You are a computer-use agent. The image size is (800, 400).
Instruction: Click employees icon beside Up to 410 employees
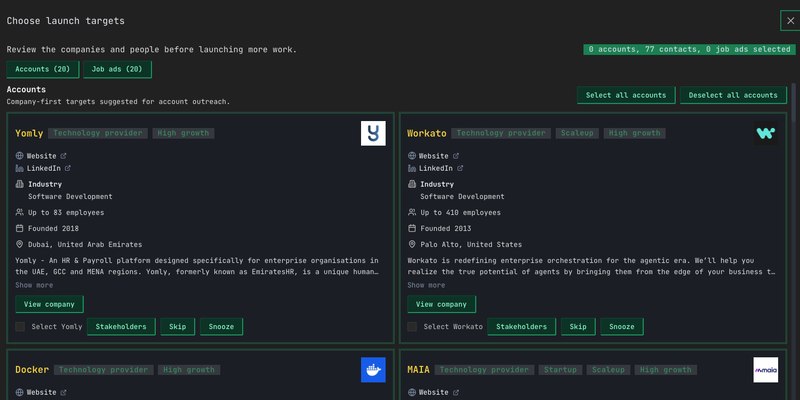pyautogui.click(x=412, y=212)
